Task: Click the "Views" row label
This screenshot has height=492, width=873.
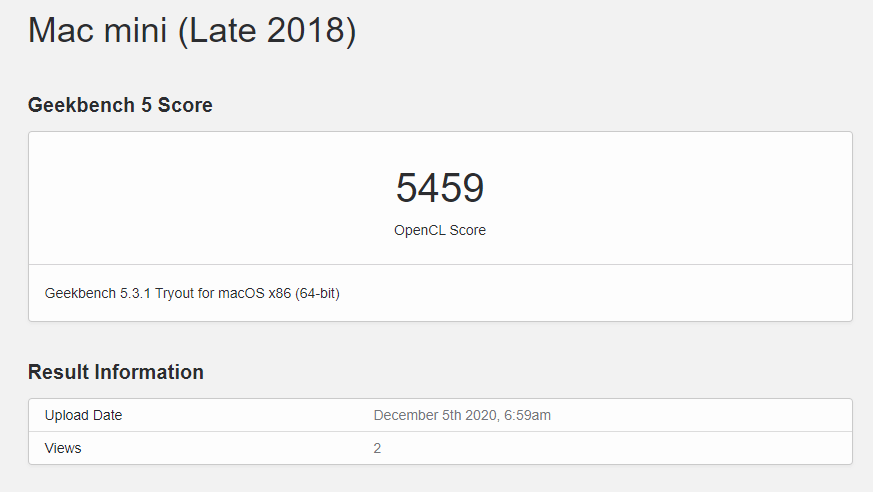Action: pos(63,448)
